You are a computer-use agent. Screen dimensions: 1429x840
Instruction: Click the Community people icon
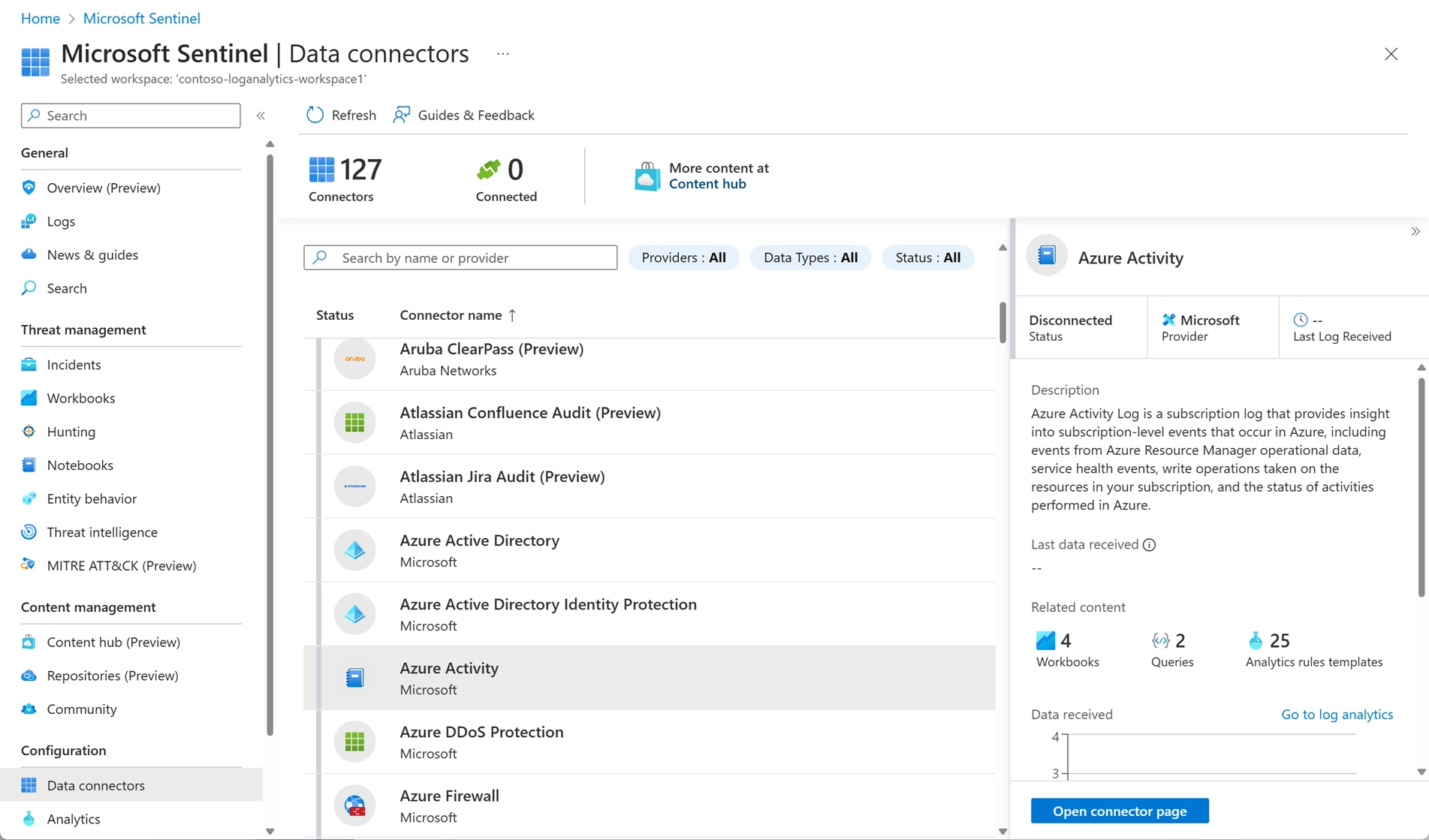pos(29,709)
